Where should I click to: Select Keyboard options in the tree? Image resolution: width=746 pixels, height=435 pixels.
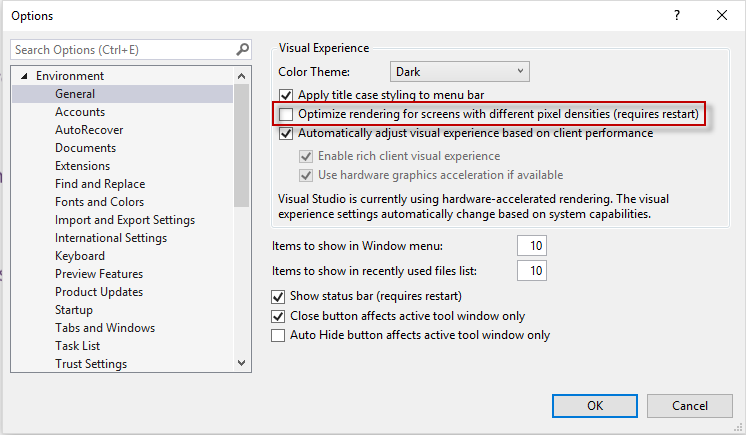pos(80,256)
